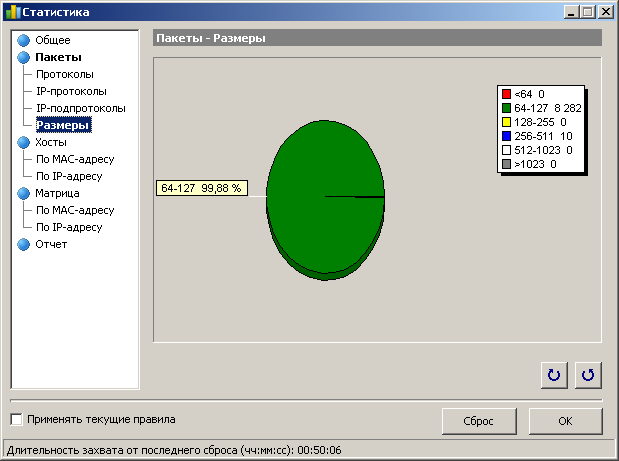Rotate the pie chart counterclockwise with the arrow button
619x461 pixels.
coord(588,375)
